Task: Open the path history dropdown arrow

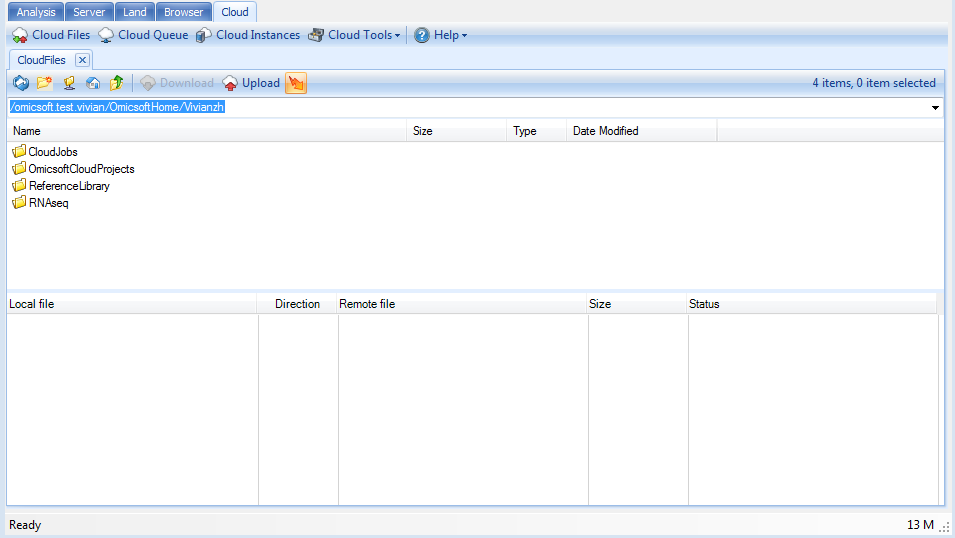Action: click(x=935, y=108)
